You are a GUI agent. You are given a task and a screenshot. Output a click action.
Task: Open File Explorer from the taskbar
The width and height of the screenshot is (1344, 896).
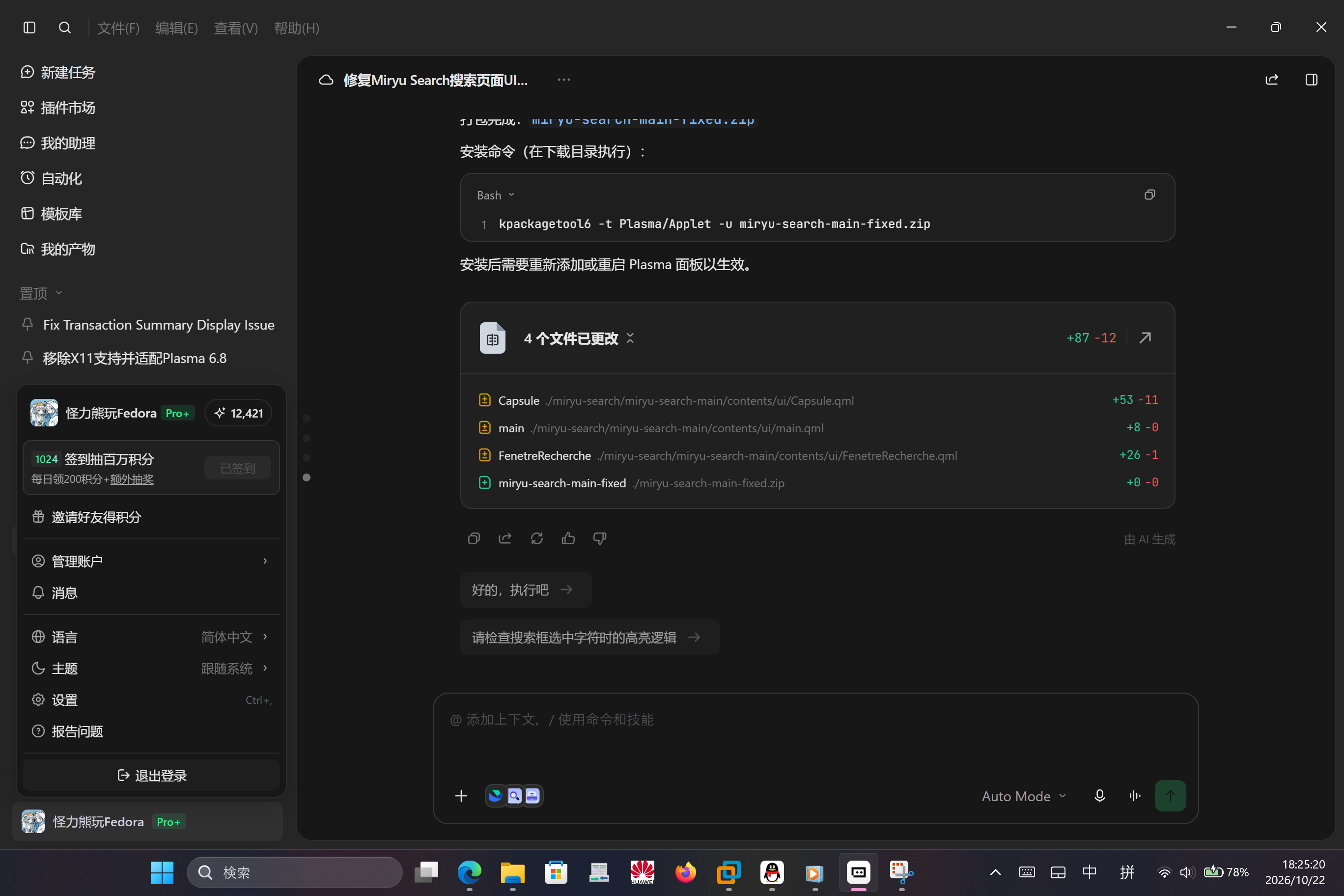[x=512, y=872]
